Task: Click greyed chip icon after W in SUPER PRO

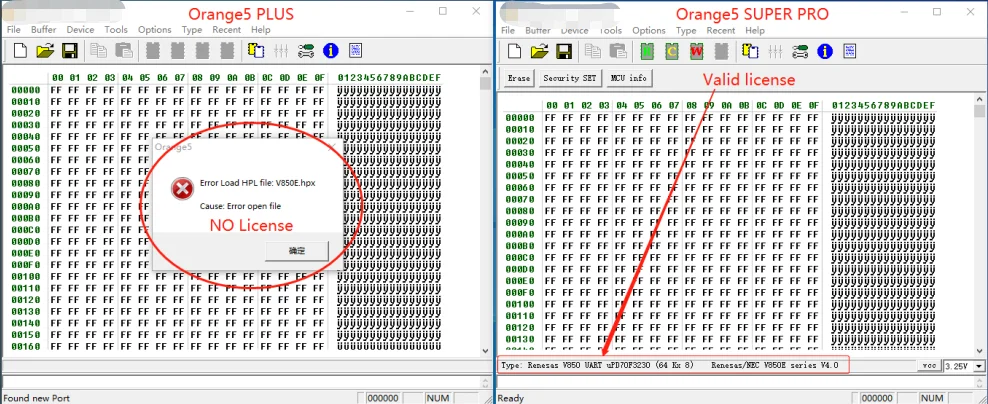Action: pyautogui.click(x=721, y=51)
